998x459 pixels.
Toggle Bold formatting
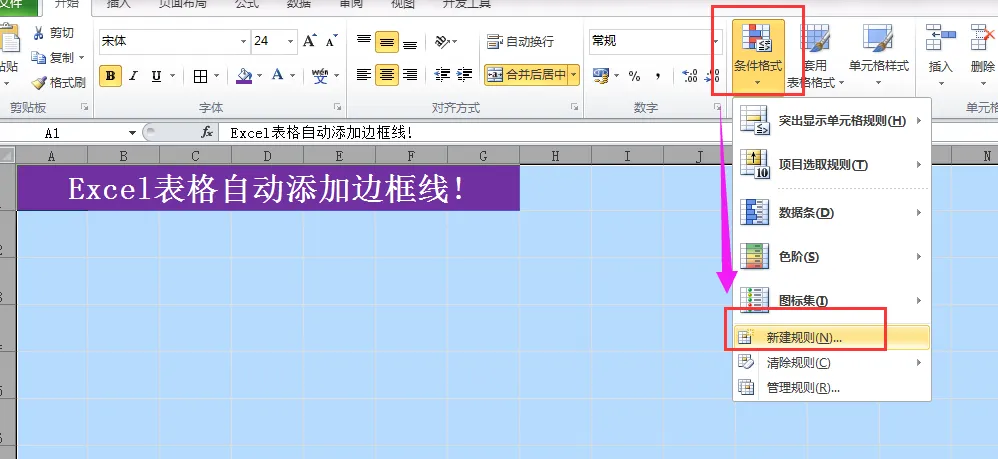click(111, 76)
